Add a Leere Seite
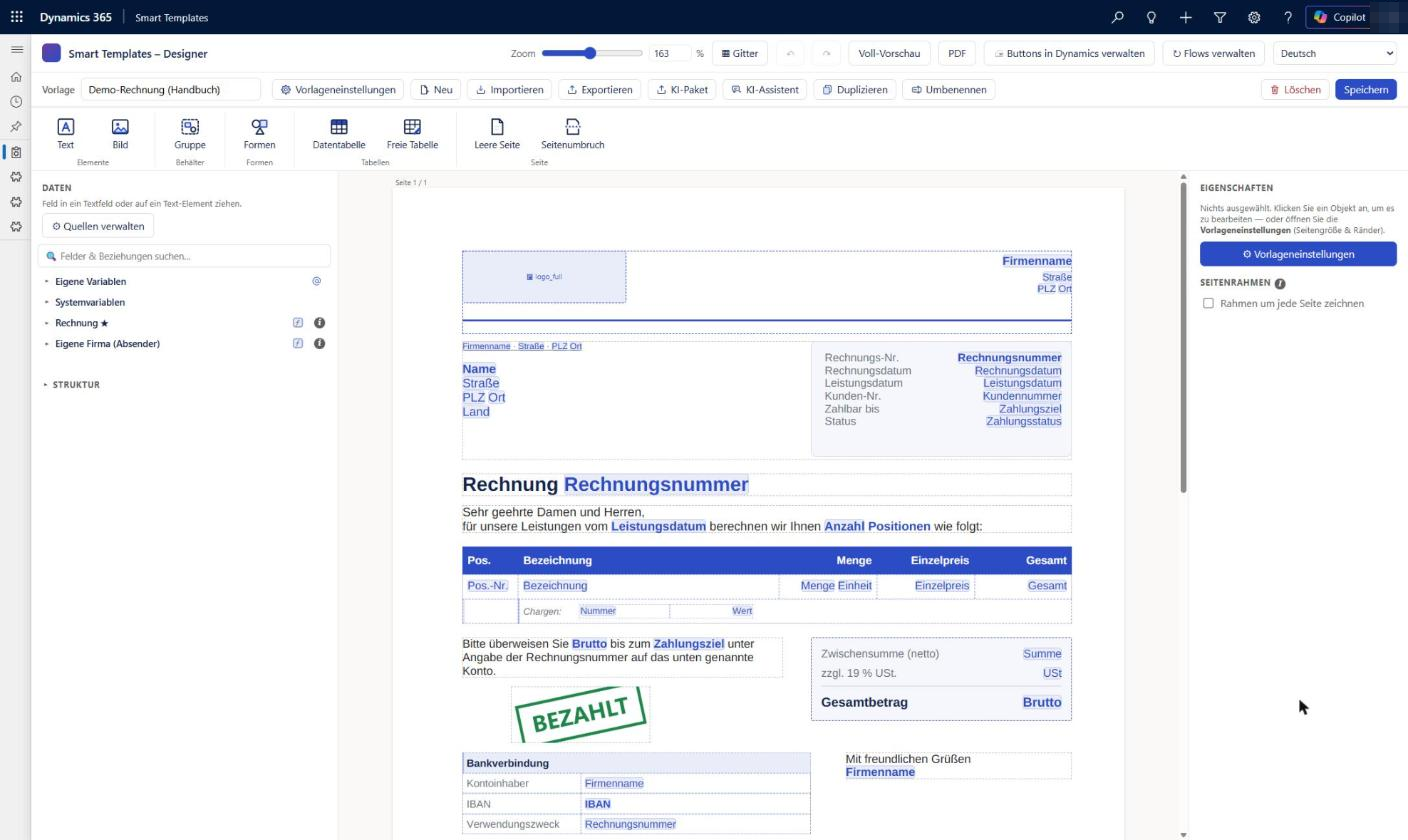The height and width of the screenshot is (840, 1408). 497,133
